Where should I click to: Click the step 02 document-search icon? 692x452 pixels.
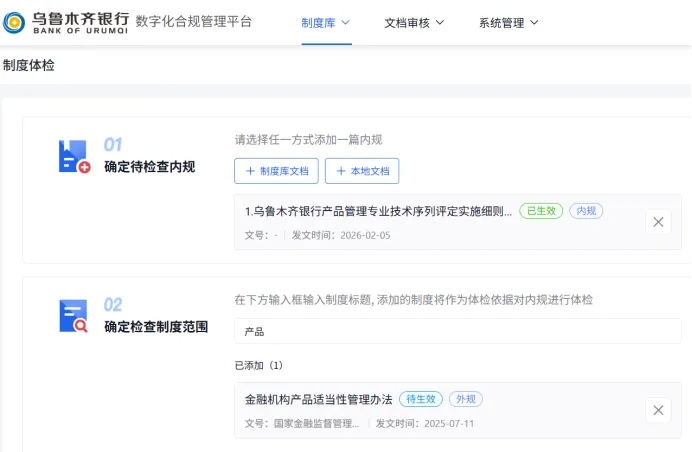[x=74, y=316]
